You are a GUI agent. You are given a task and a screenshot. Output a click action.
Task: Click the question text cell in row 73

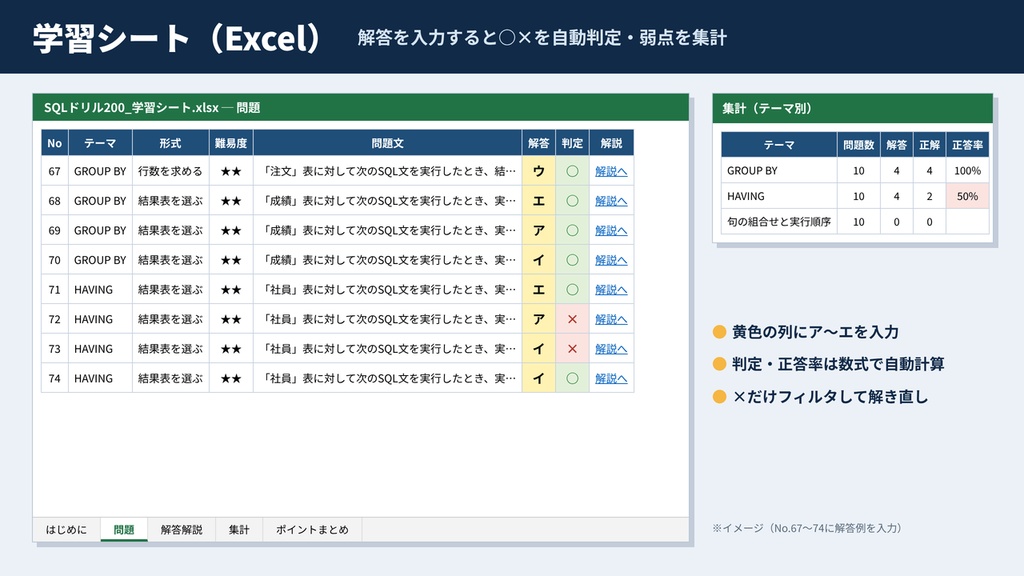pos(387,349)
